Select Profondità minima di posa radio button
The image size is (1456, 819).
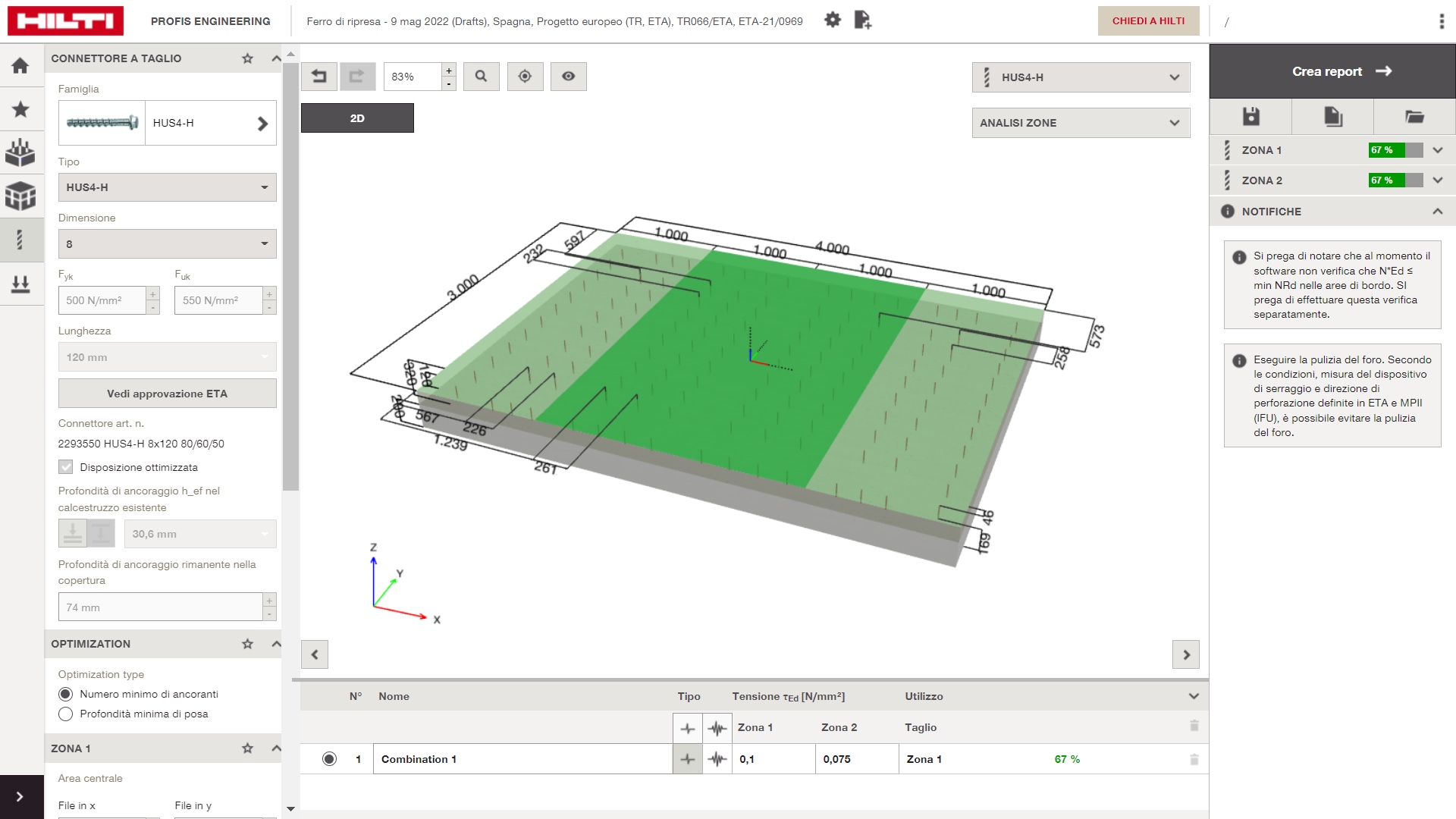[65, 713]
